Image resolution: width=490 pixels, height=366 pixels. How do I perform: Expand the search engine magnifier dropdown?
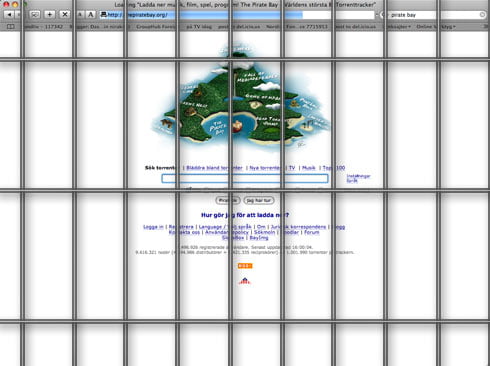pyautogui.click(x=383, y=15)
